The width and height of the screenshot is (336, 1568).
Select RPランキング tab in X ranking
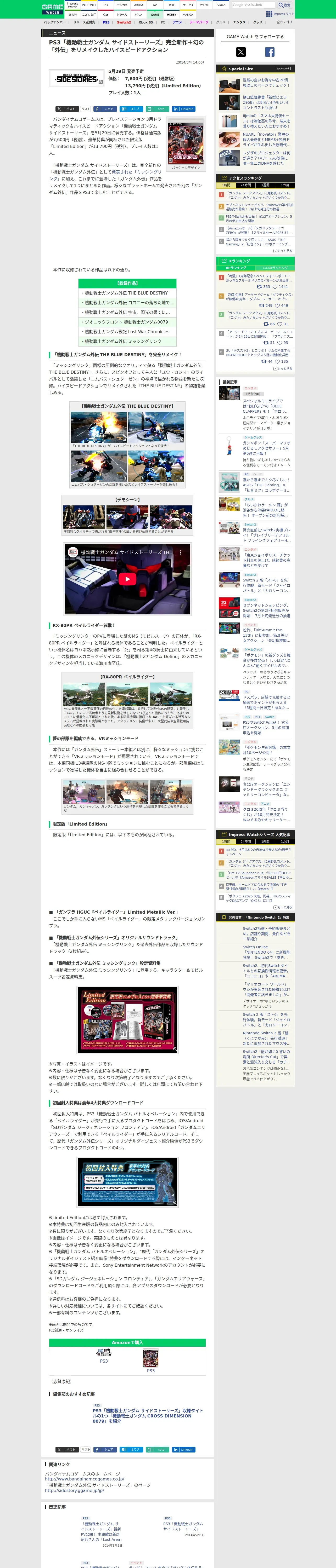(236, 268)
